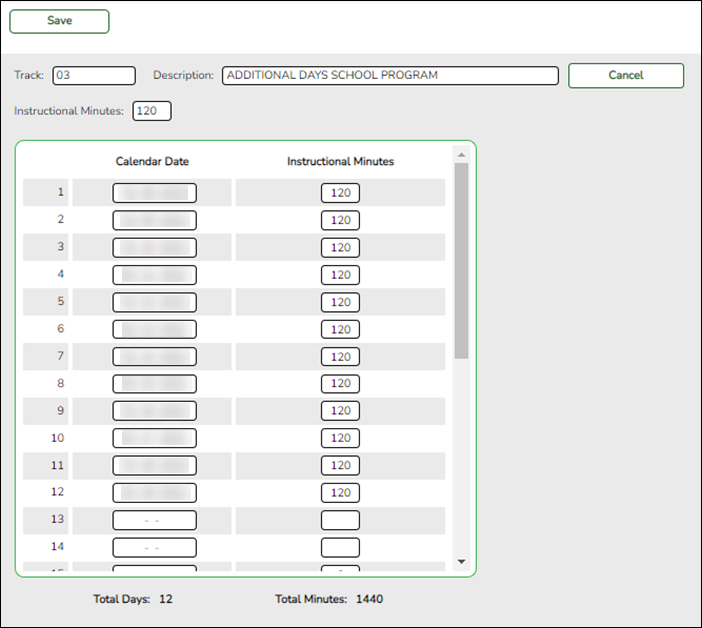Select Calendar Date field for row 5
This screenshot has height=628, width=702.
(154, 302)
